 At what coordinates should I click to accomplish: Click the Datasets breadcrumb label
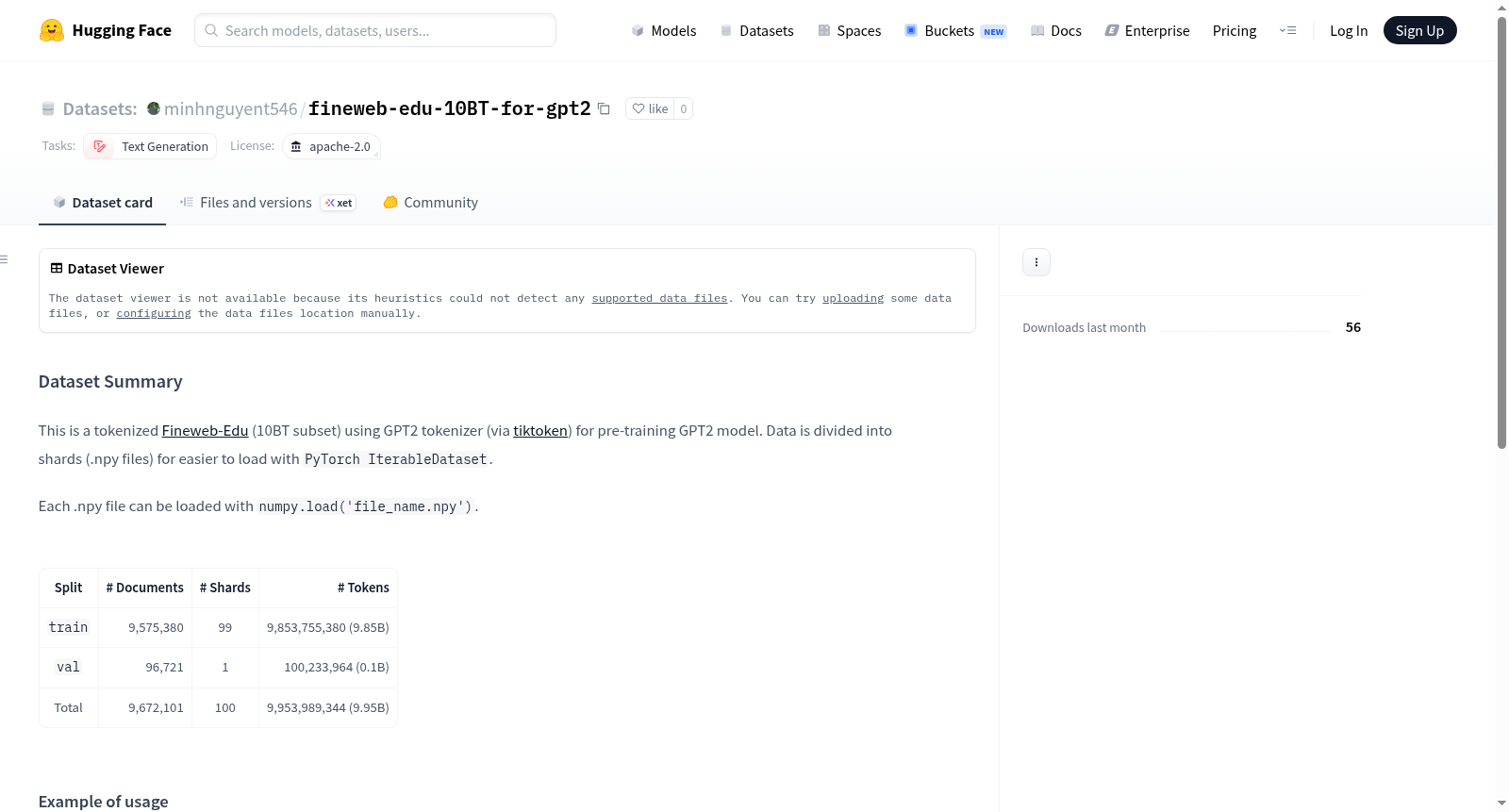point(100,108)
